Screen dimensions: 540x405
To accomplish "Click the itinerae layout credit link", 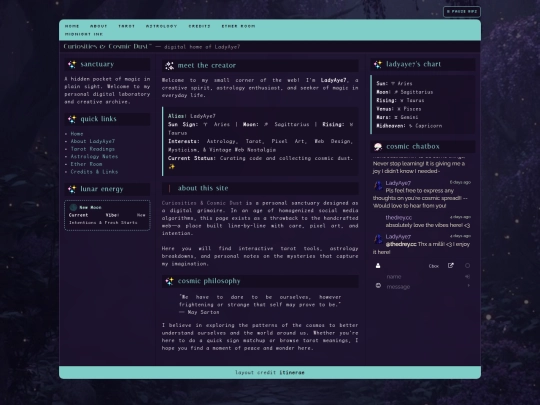I will point(292,372).
